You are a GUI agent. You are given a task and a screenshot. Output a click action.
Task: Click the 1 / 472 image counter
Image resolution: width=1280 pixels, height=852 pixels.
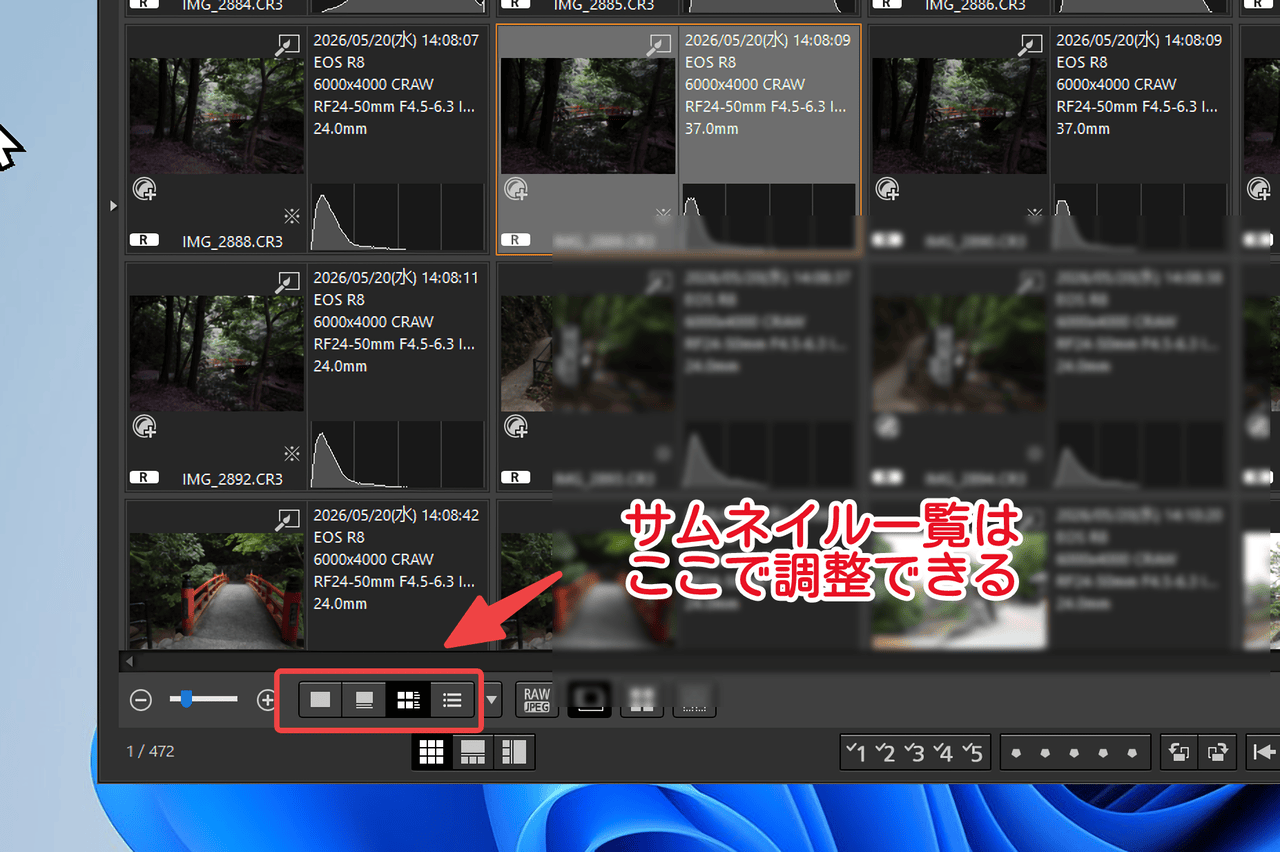point(150,751)
